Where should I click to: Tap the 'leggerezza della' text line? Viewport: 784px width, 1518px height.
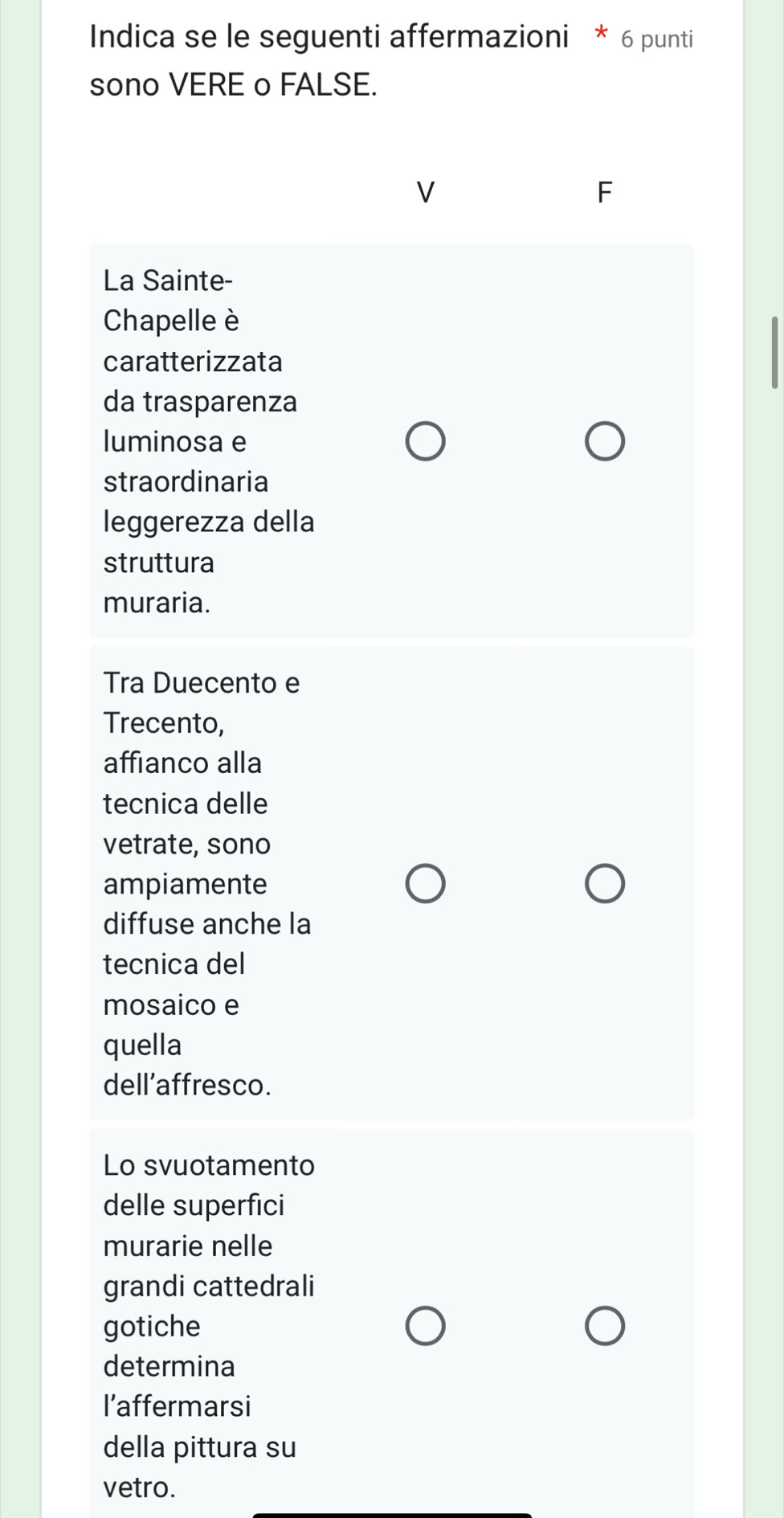click(209, 522)
